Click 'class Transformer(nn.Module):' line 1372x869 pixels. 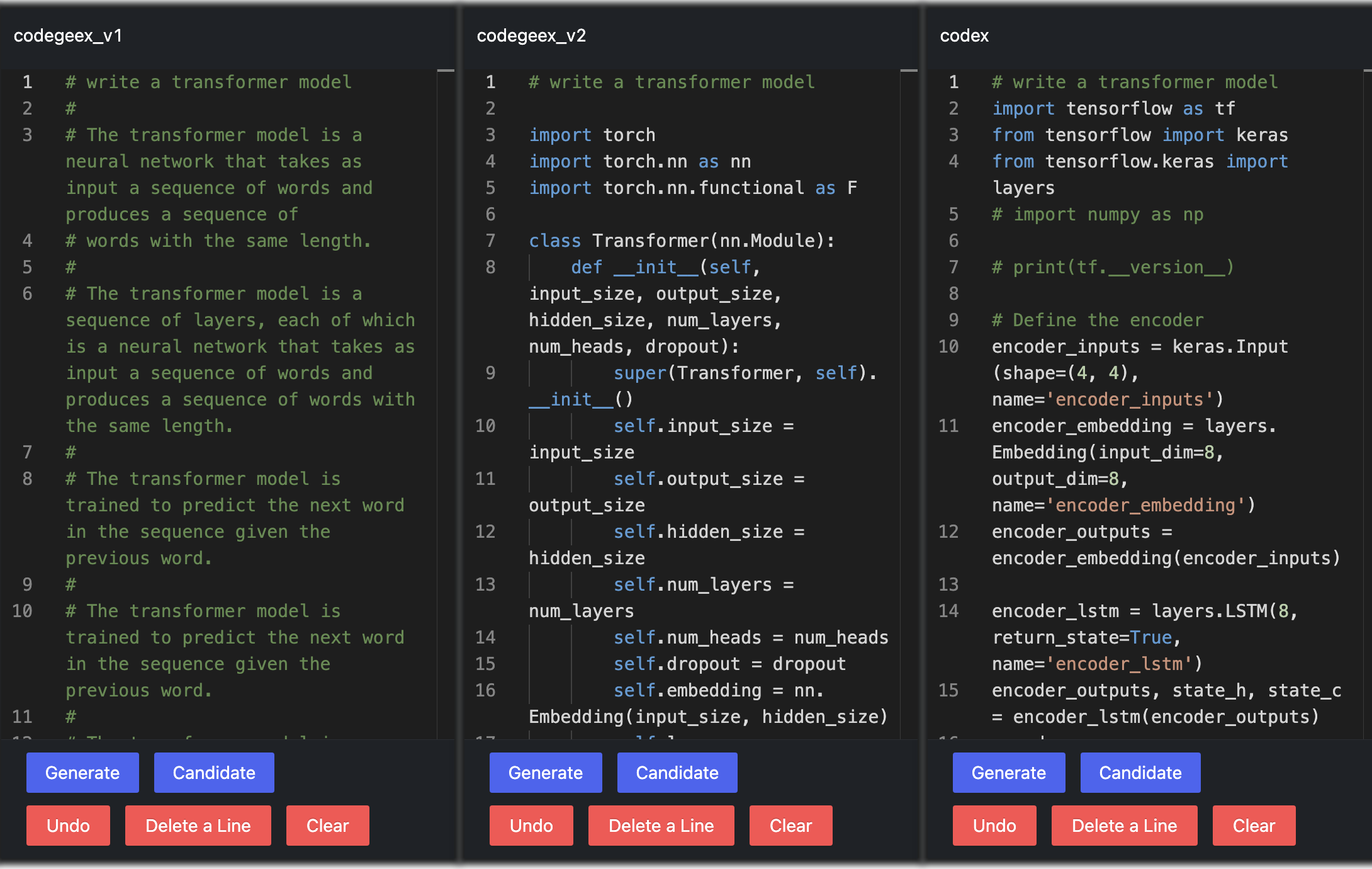pos(682,241)
